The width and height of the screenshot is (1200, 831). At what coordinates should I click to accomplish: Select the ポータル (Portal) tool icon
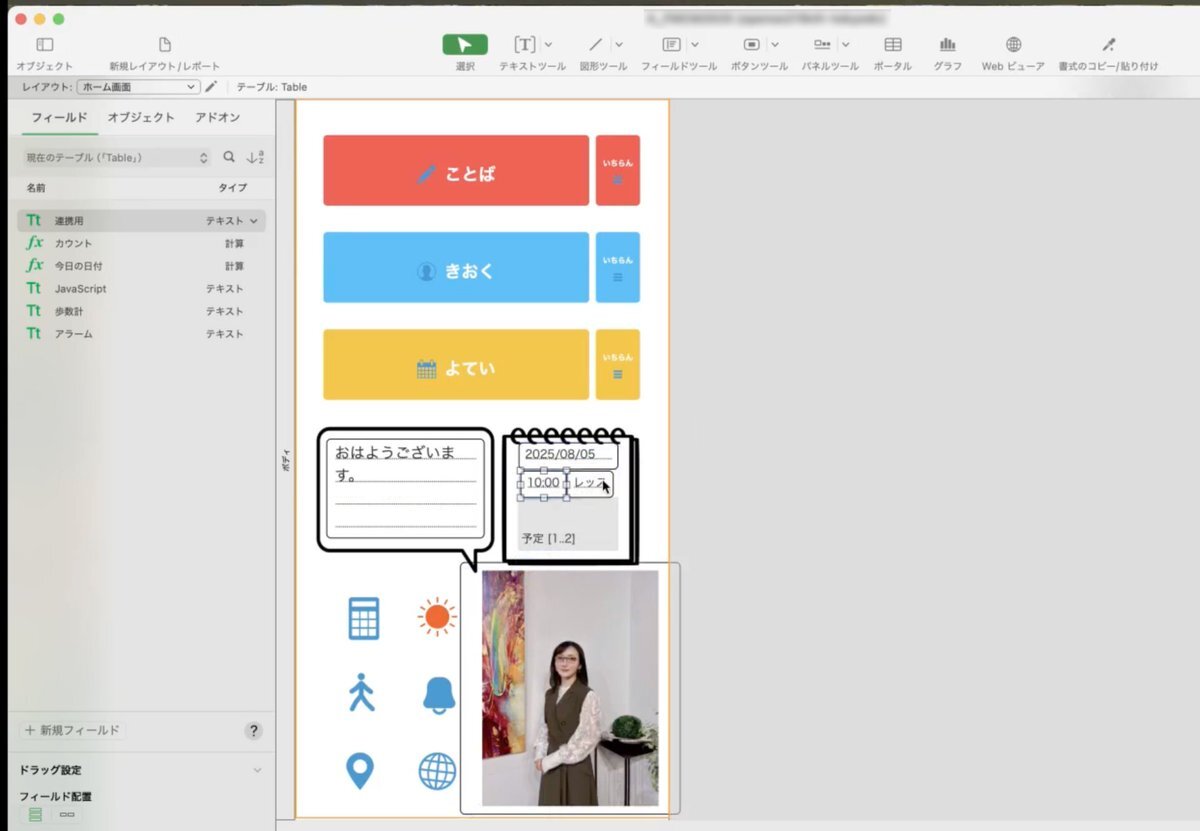(x=892, y=45)
